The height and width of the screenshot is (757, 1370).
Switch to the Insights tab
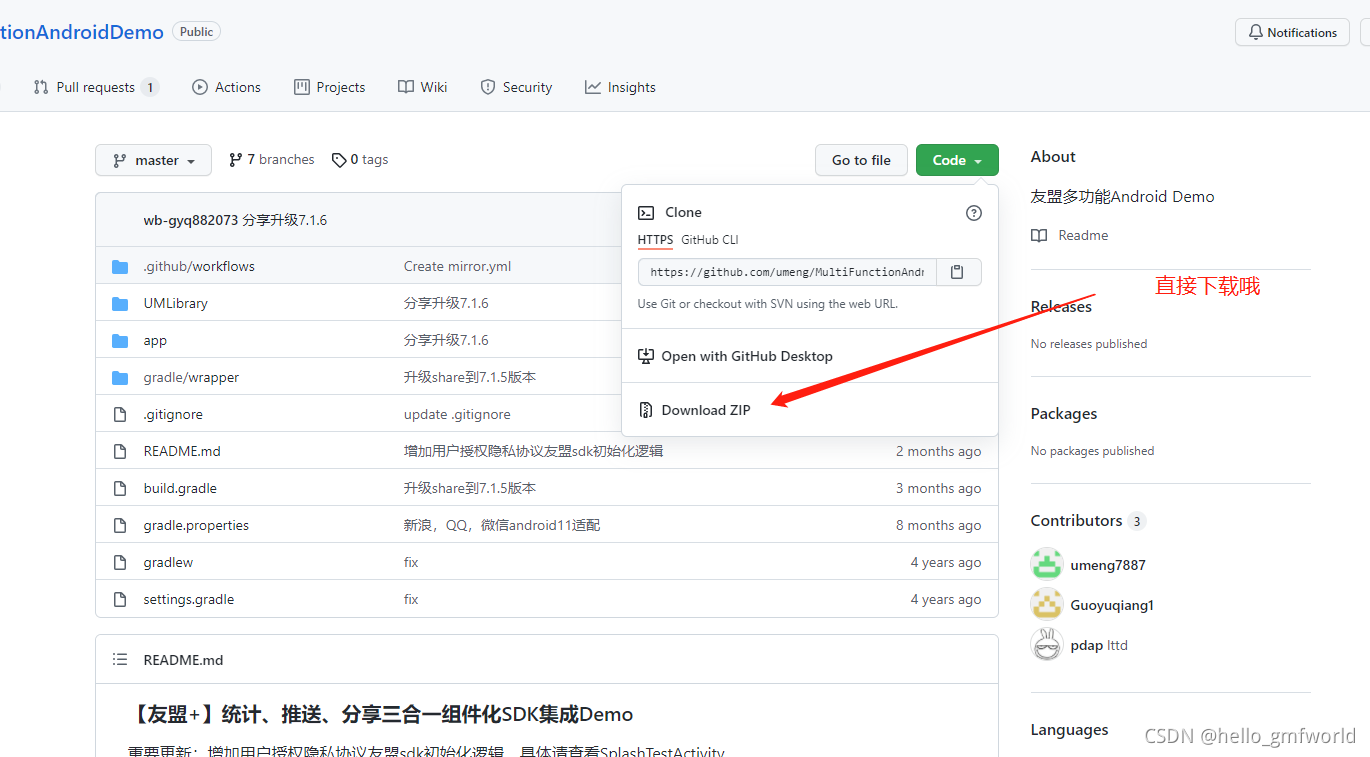[x=620, y=87]
